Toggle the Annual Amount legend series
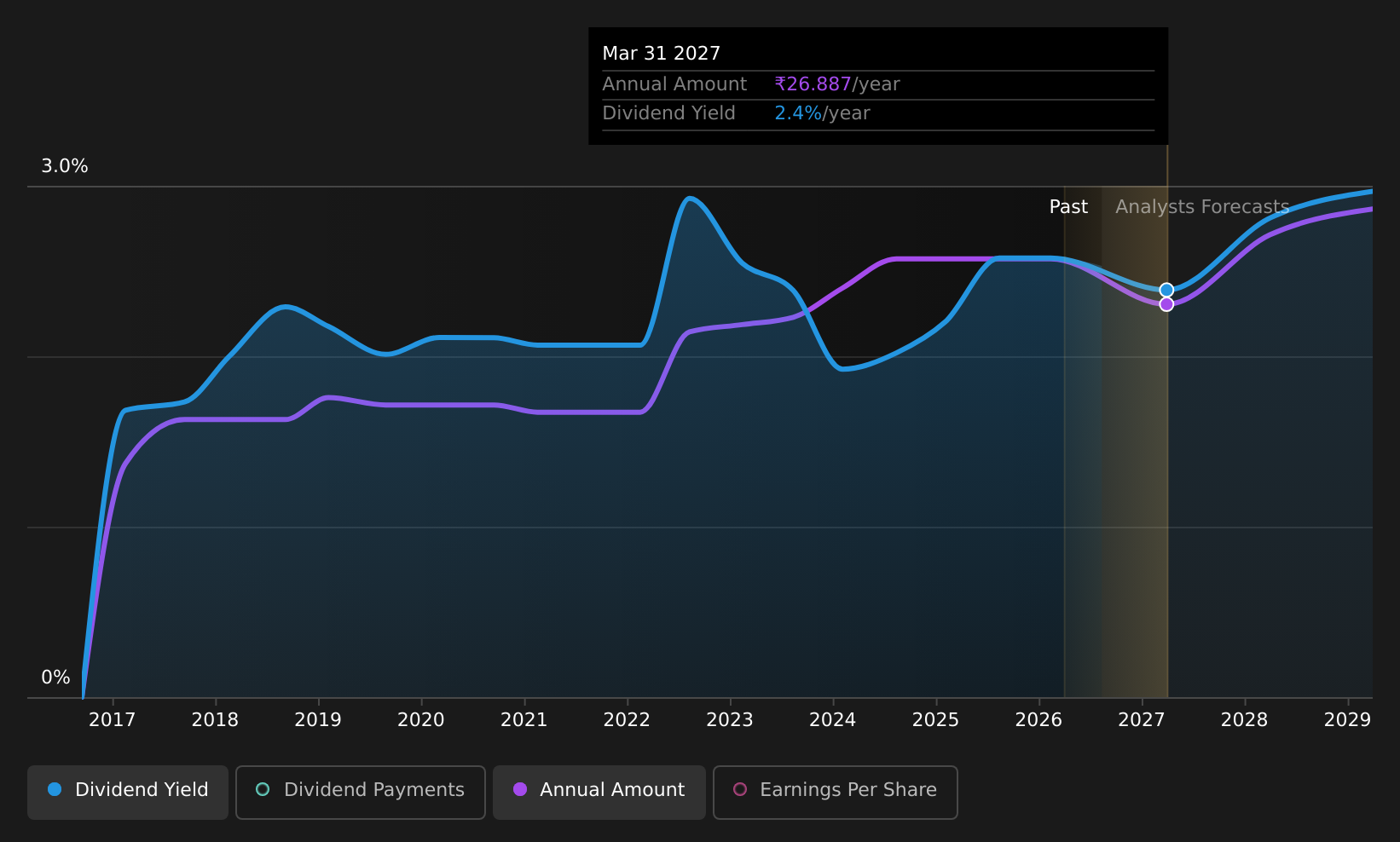 pos(599,792)
